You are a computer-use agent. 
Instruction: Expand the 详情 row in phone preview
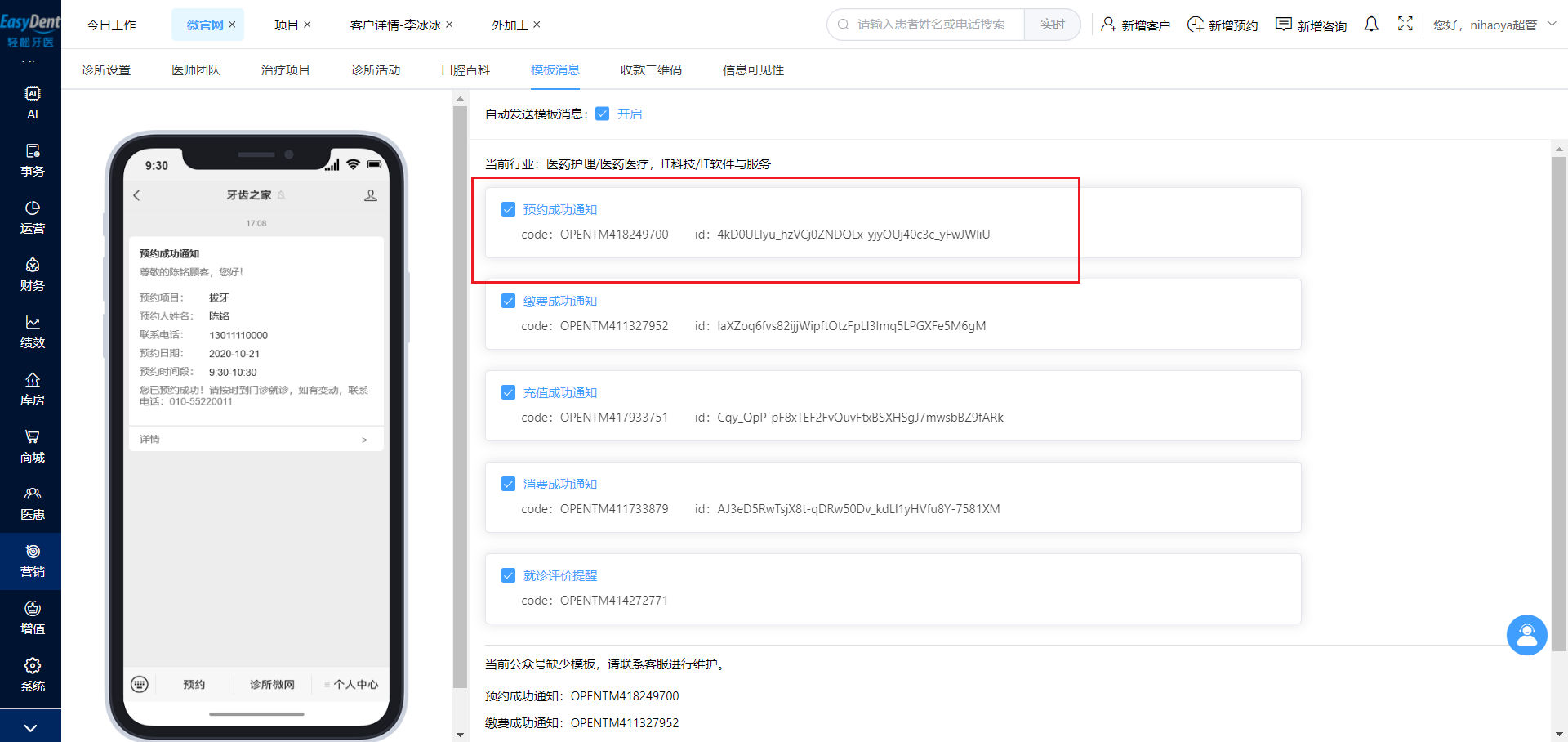[256, 439]
